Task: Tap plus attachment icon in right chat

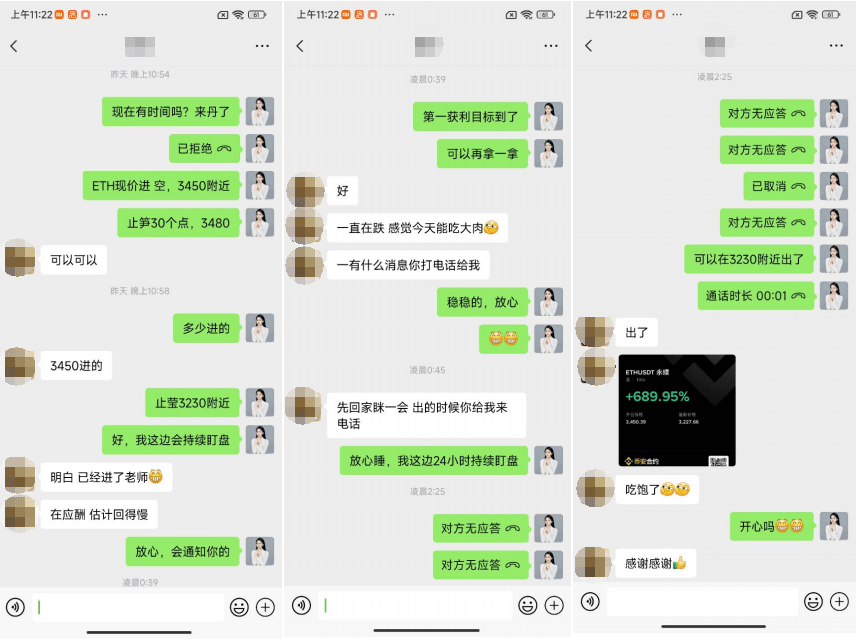Action: 839,602
